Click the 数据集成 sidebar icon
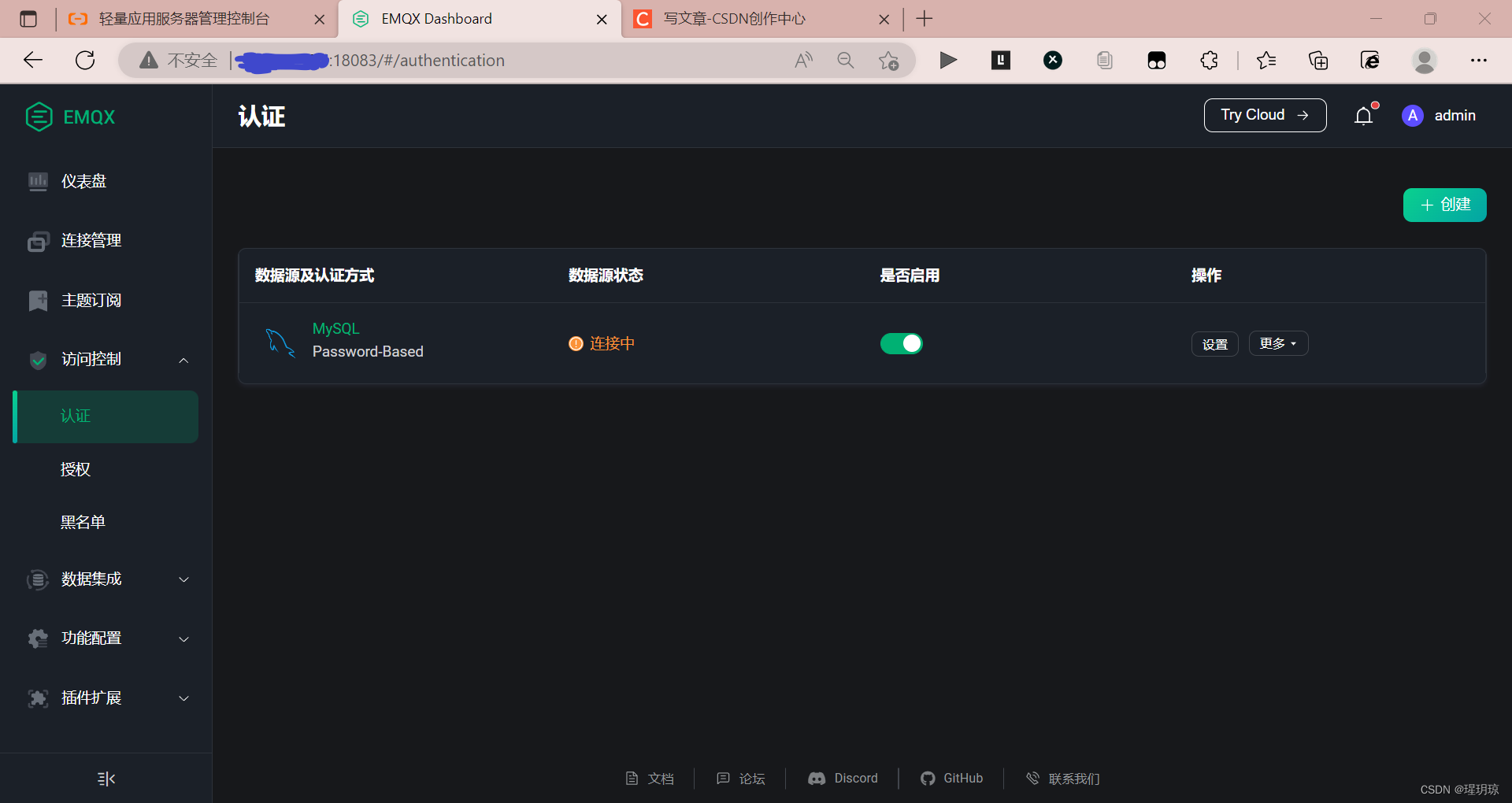Screen dimensions: 1512x803 [38, 579]
